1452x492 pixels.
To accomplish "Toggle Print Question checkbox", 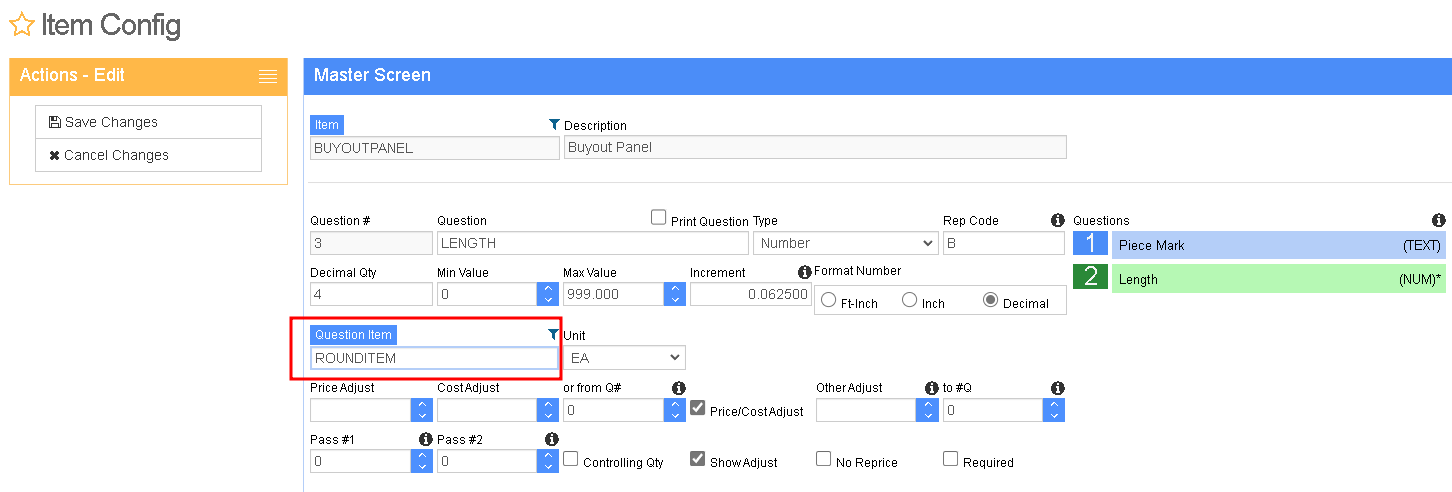I will [x=658, y=217].
